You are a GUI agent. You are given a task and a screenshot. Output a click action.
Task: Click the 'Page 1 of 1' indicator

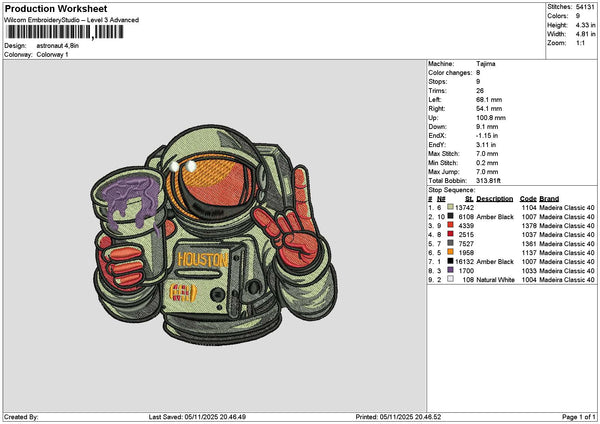tap(579, 417)
